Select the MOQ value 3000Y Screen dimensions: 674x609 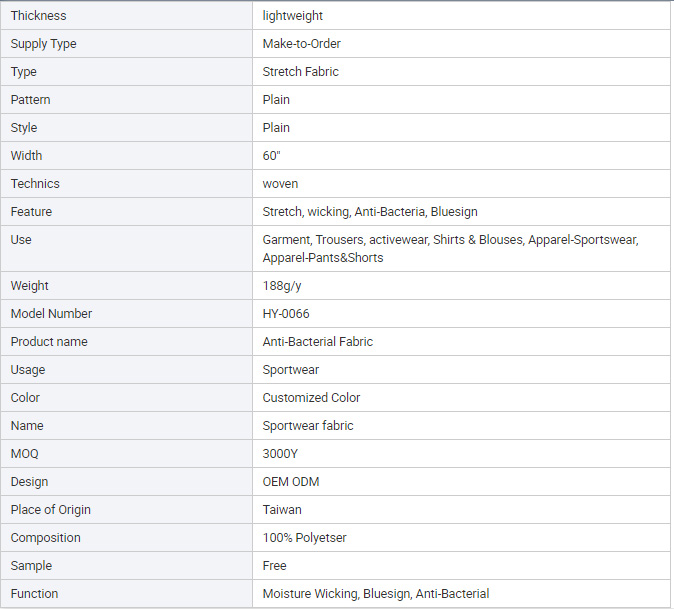coord(280,454)
